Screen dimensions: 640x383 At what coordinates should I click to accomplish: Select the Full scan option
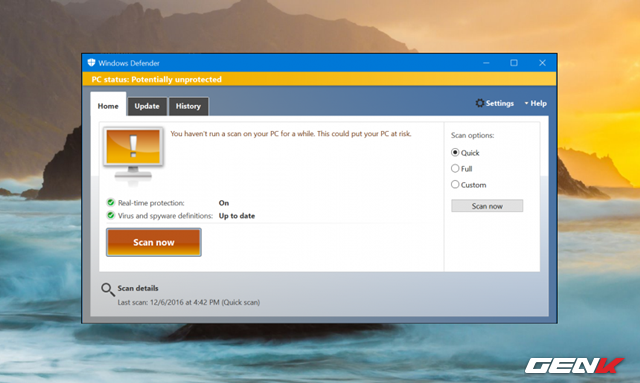coord(455,168)
